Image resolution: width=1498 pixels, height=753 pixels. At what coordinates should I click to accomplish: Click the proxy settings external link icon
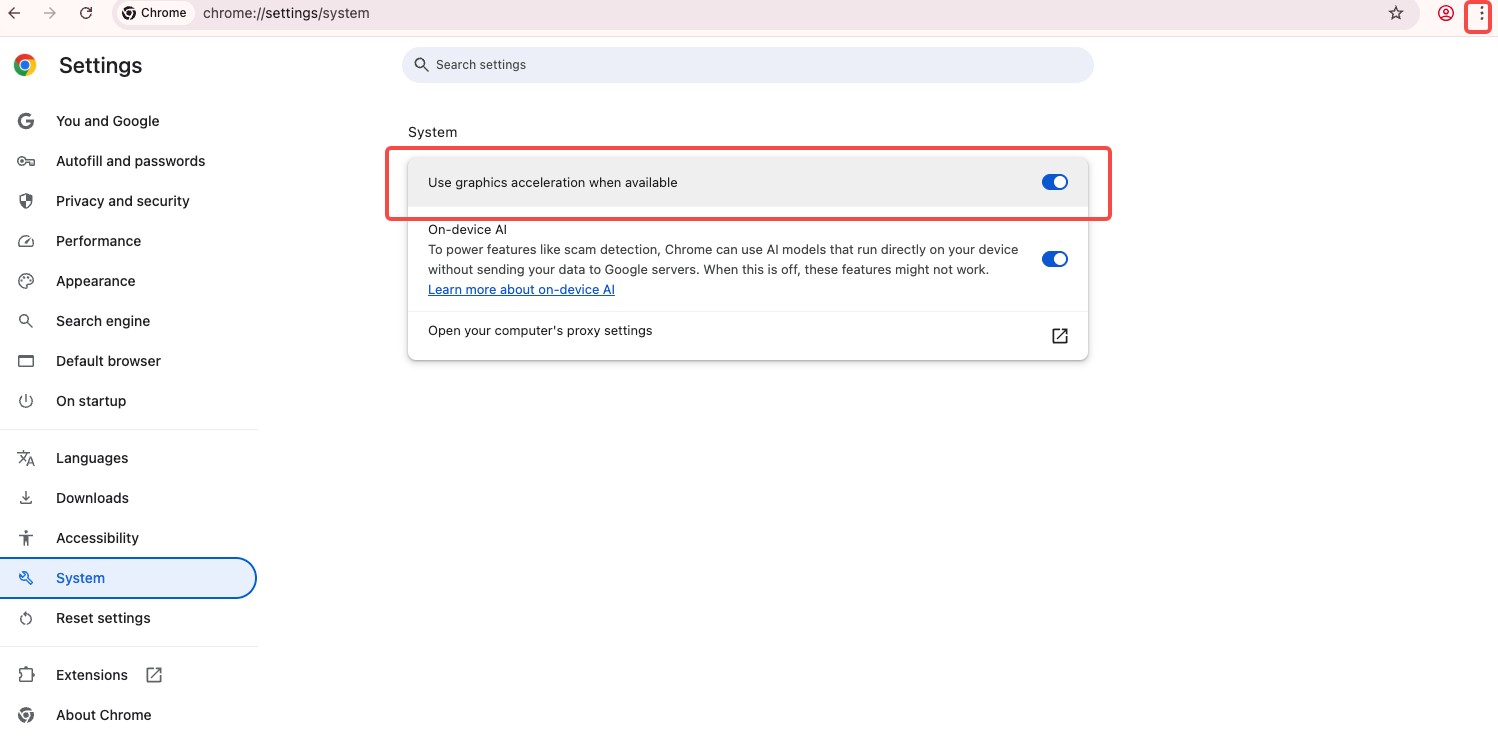[x=1059, y=336]
